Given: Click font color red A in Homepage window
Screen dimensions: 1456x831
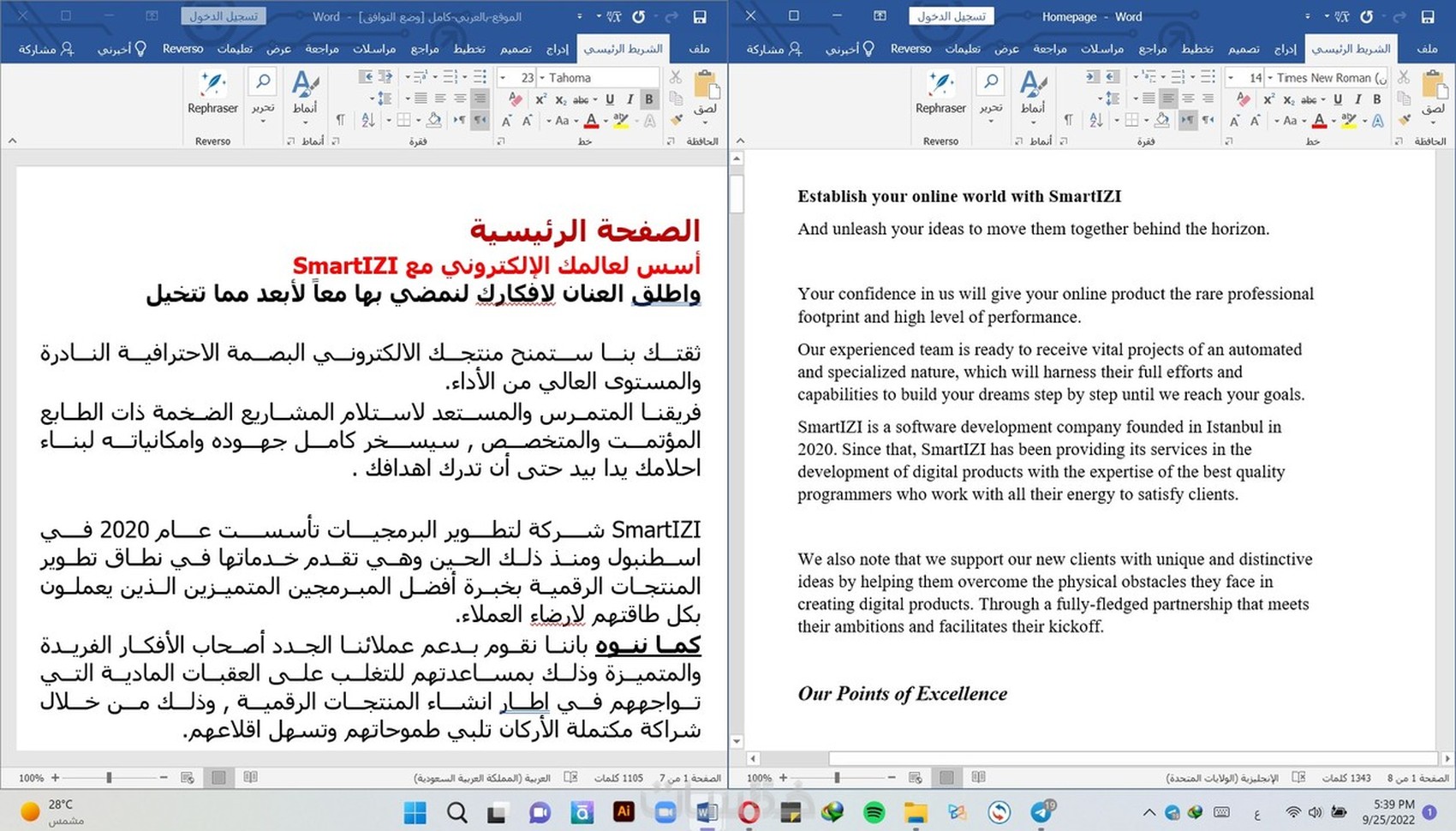Looking at the screenshot, I should [1319, 121].
